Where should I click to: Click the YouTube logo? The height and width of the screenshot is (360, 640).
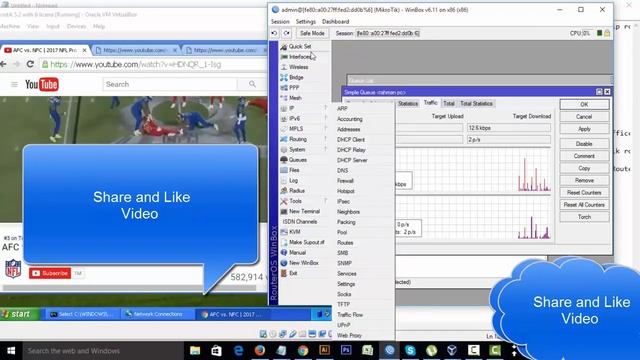coord(42,84)
